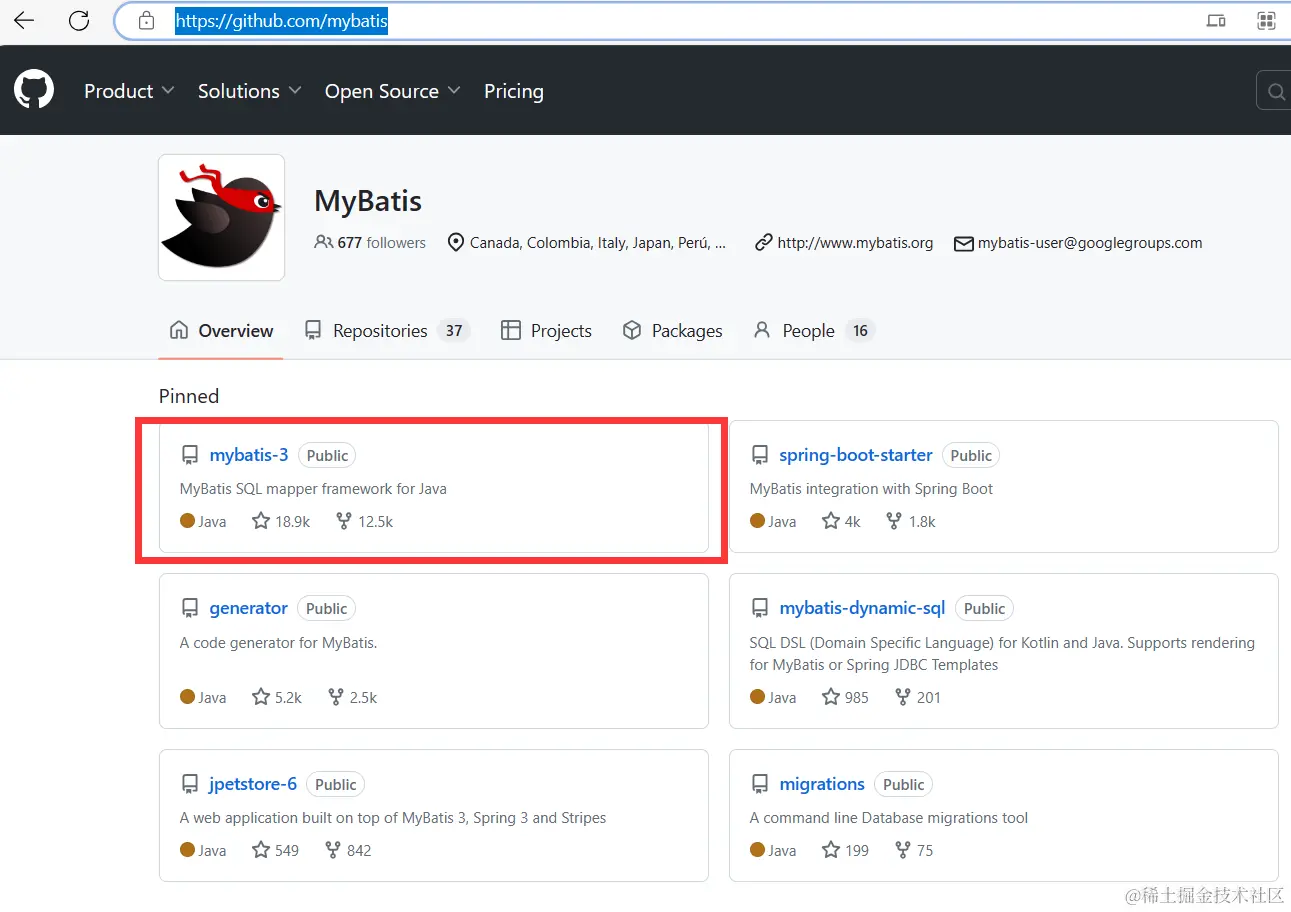
Task: Open the Pricing page
Action: [x=514, y=91]
